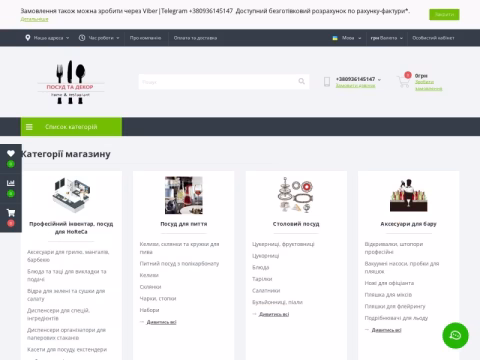
Task: Click 'Дивитись всі' under tableware
Action: (274, 314)
